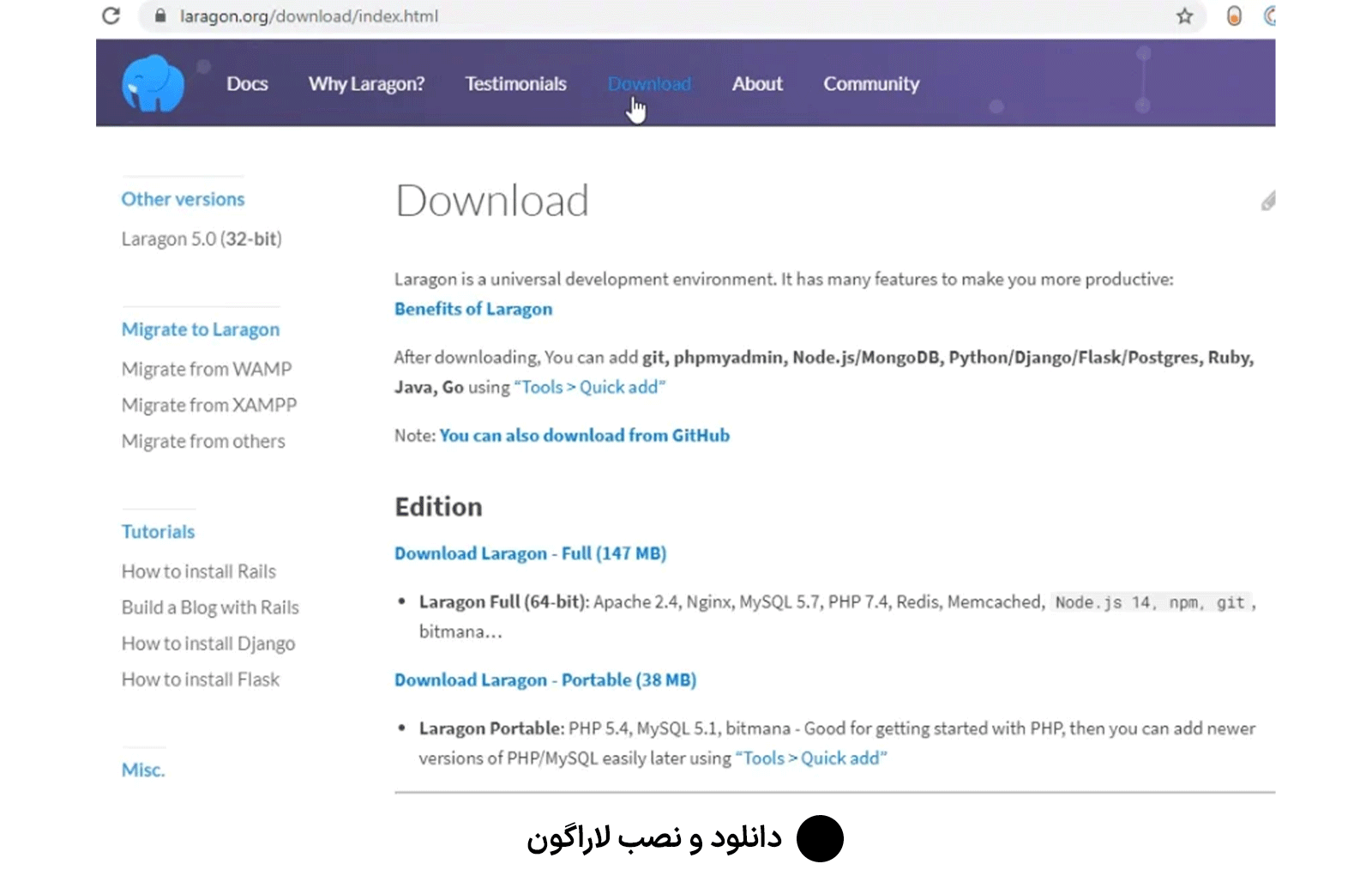This screenshot has width=1372, height=888.
Task: Bookmark this page with the star icon
Action: pos(1184,15)
